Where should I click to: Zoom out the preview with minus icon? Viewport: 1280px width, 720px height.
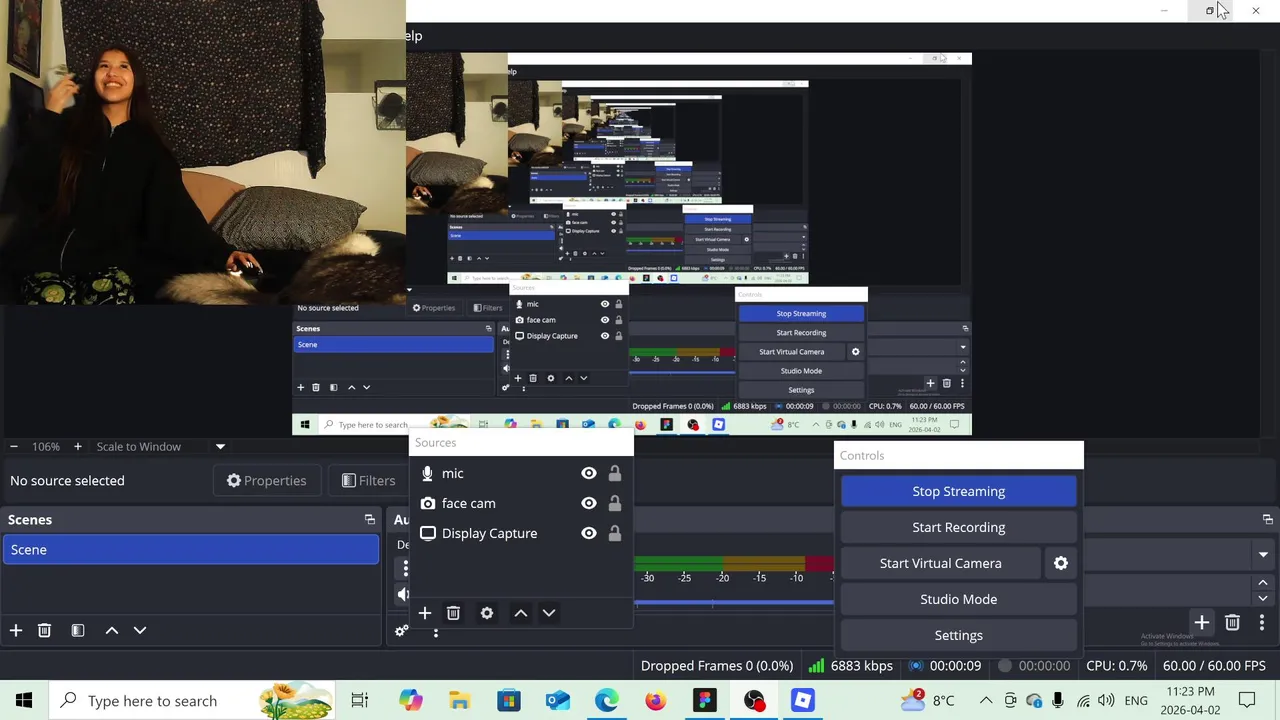[14, 447]
